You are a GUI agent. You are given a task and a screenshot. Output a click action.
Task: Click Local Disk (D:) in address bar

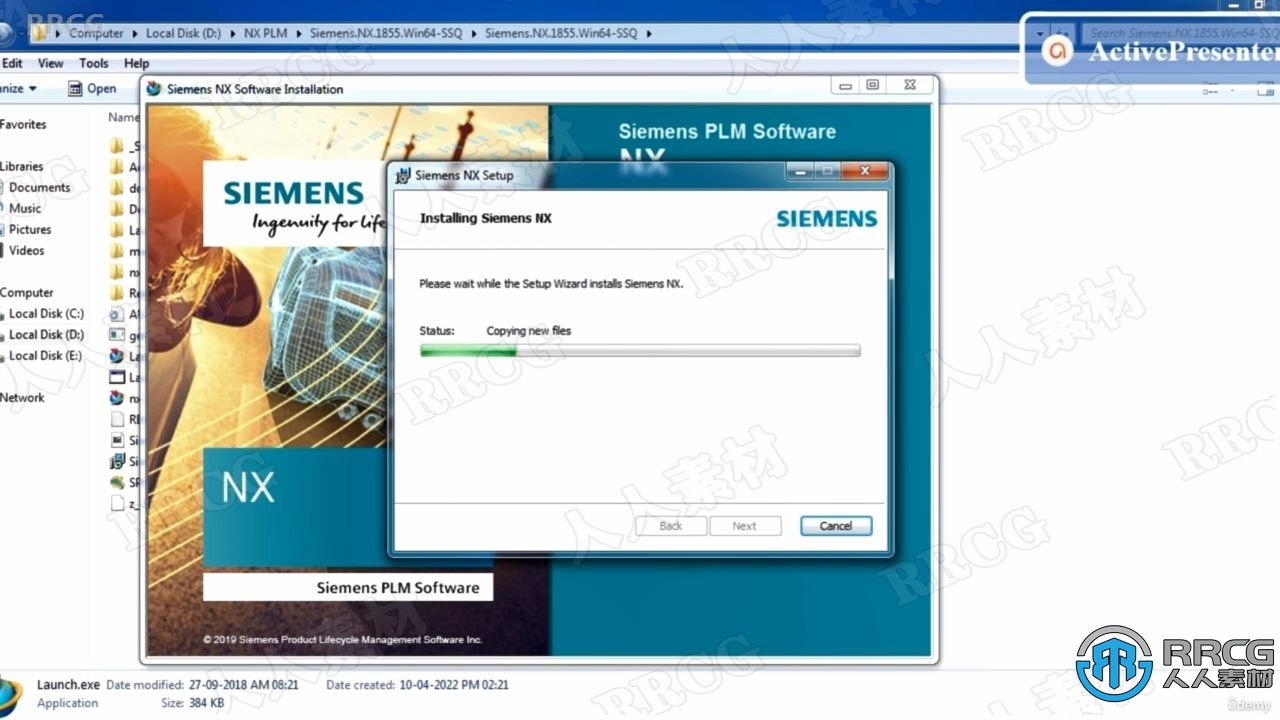click(183, 33)
